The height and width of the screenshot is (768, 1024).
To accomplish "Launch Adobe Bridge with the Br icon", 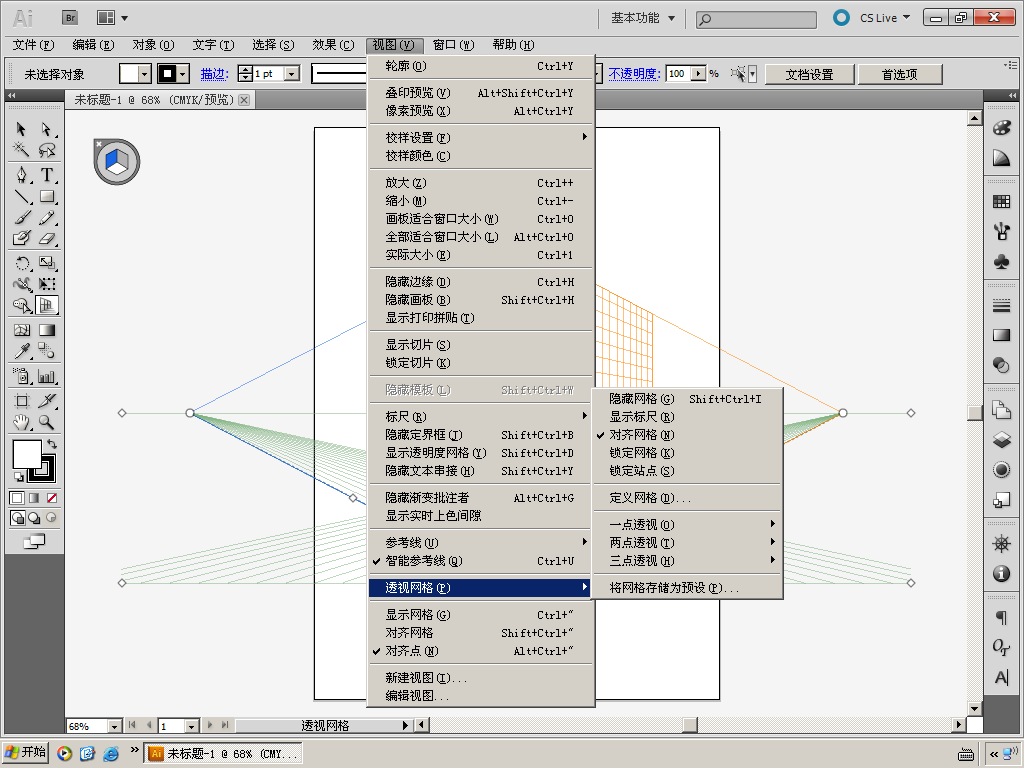I will tap(71, 17).
